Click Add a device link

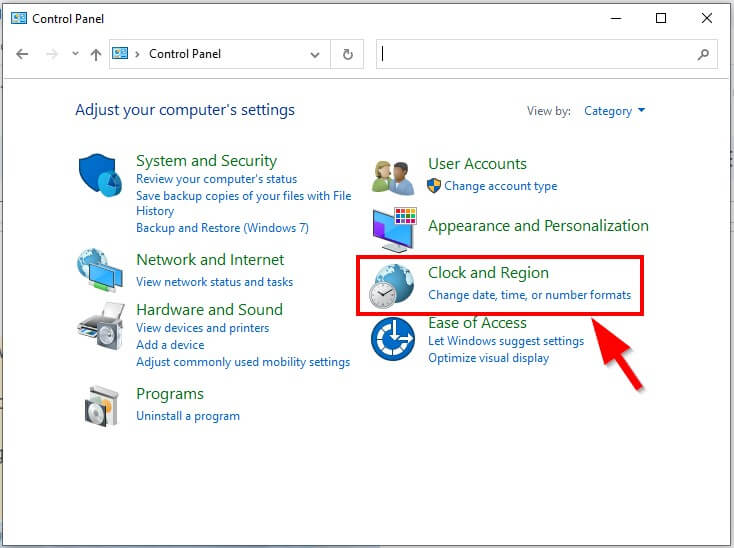(170, 345)
